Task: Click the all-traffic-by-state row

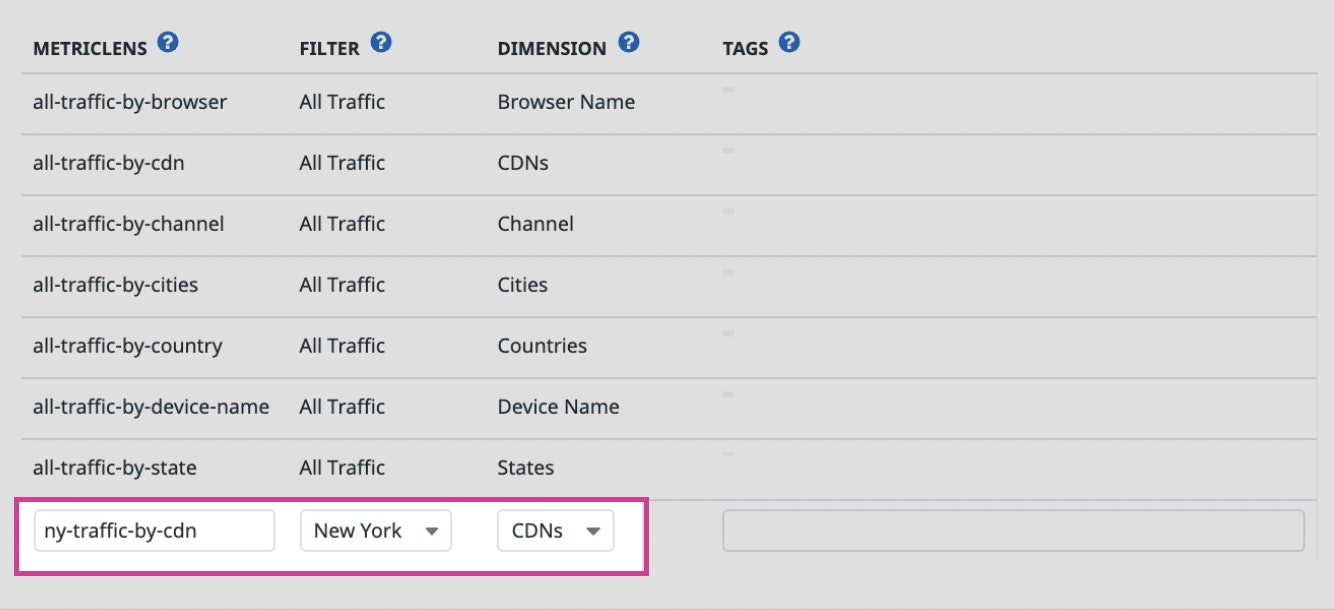Action: click(x=114, y=468)
